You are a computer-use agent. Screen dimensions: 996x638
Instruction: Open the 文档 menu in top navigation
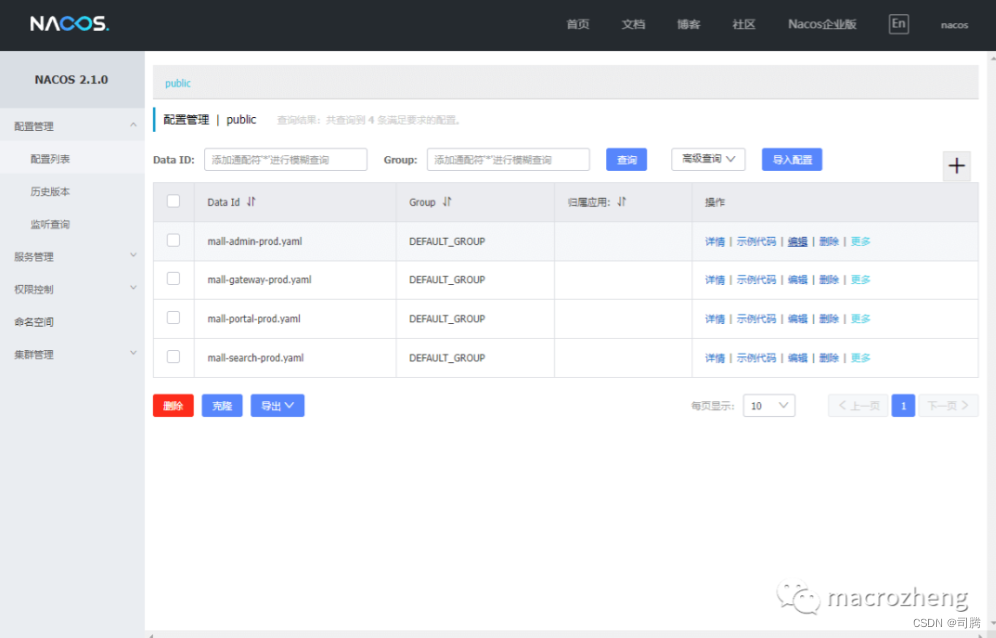point(633,24)
